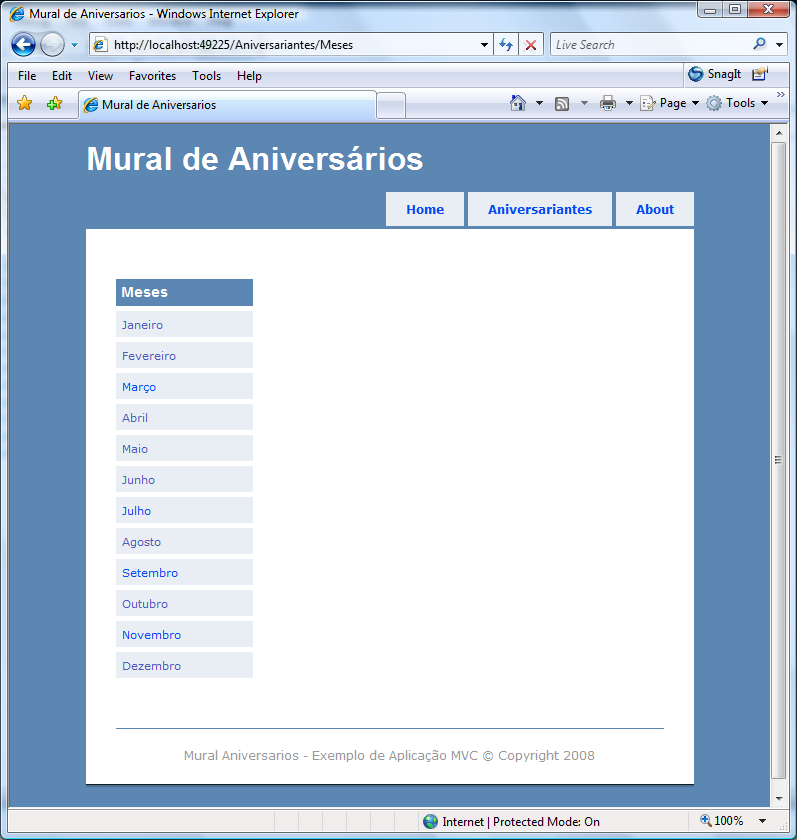This screenshot has height=840, width=797.
Task: Click the Stop loading red X icon
Action: click(531, 45)
